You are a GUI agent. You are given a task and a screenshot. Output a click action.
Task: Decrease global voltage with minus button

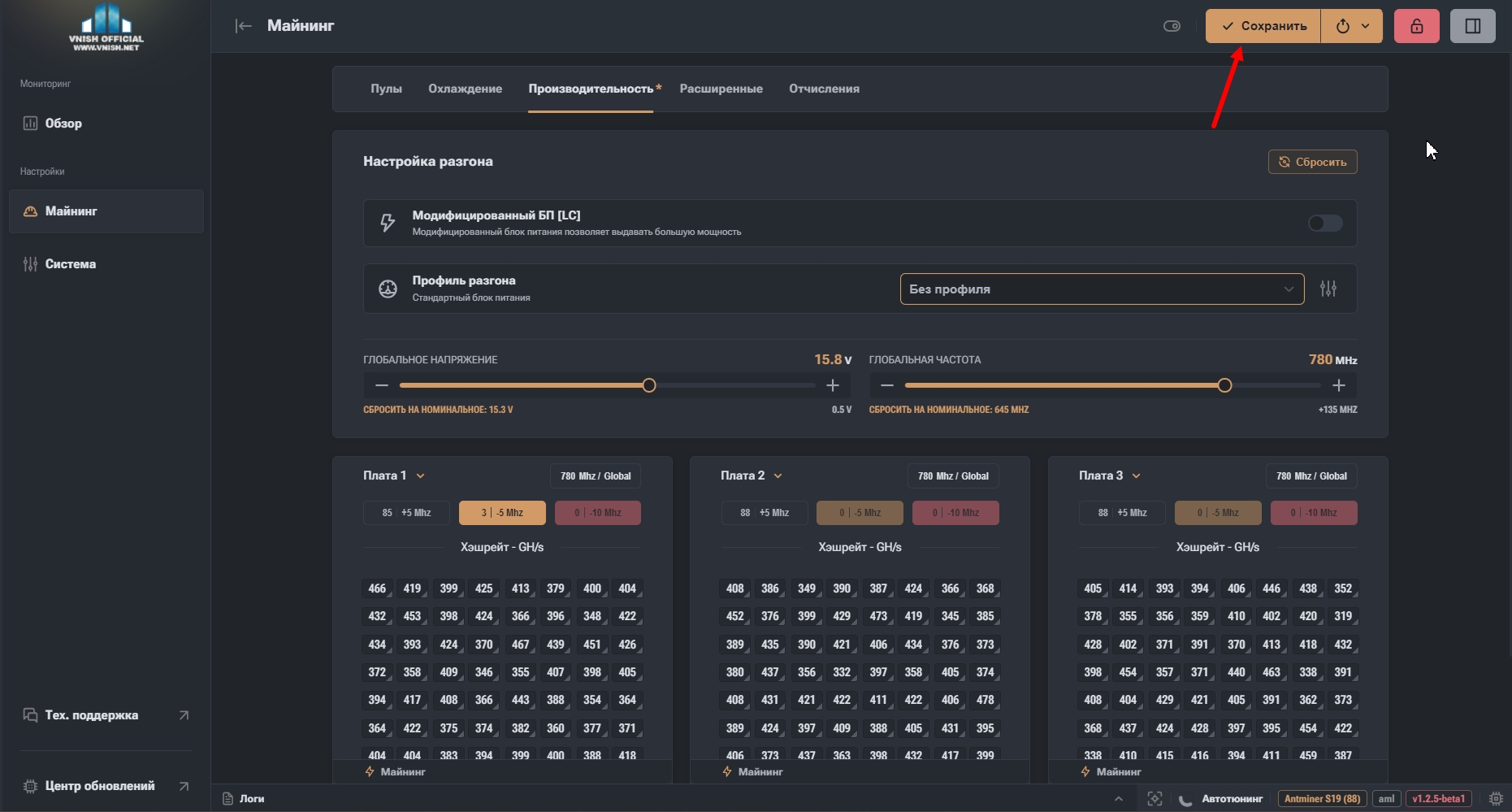[x=382, y=385]
